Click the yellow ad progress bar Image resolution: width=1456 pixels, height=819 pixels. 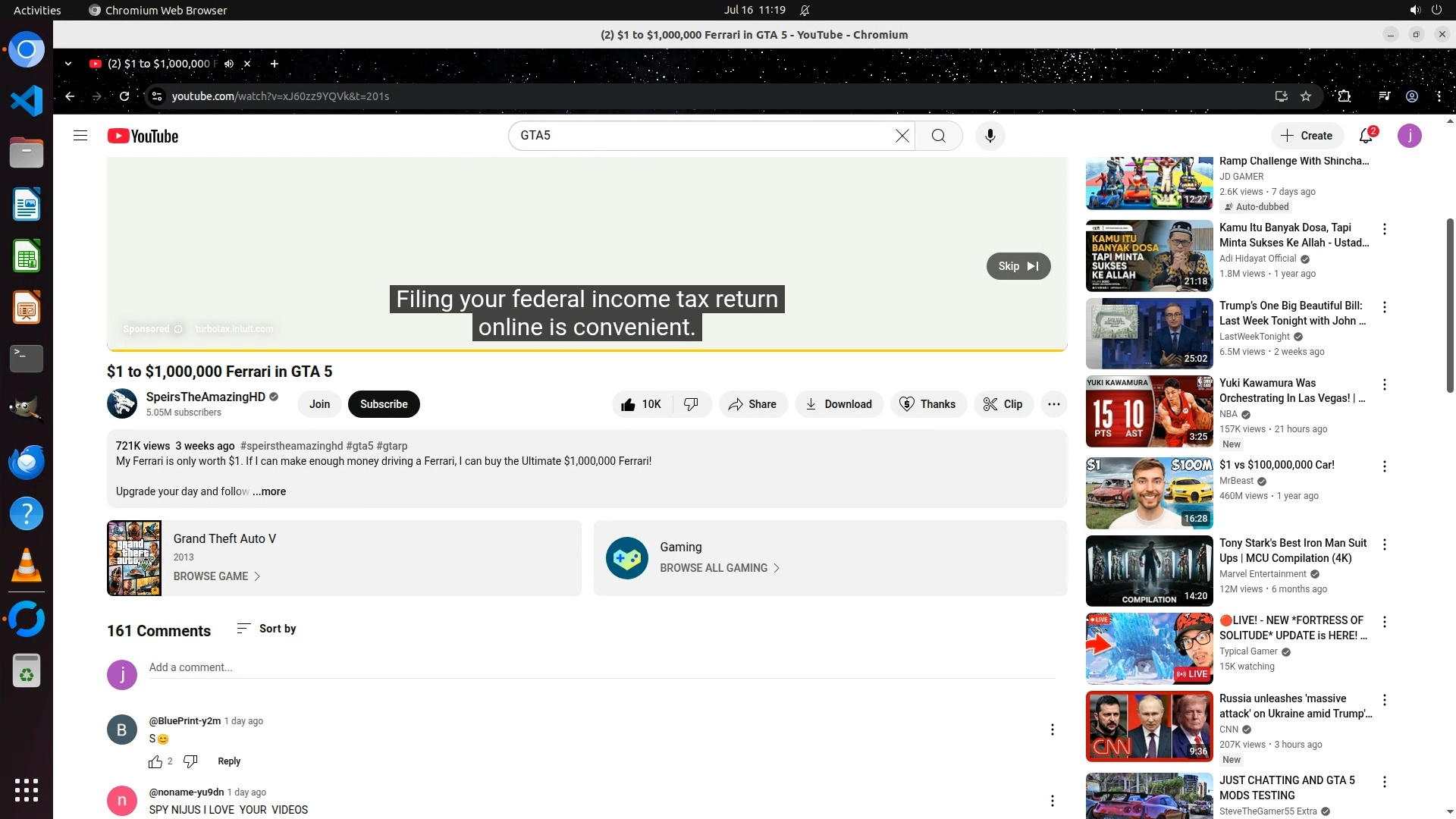coord(587,350)
